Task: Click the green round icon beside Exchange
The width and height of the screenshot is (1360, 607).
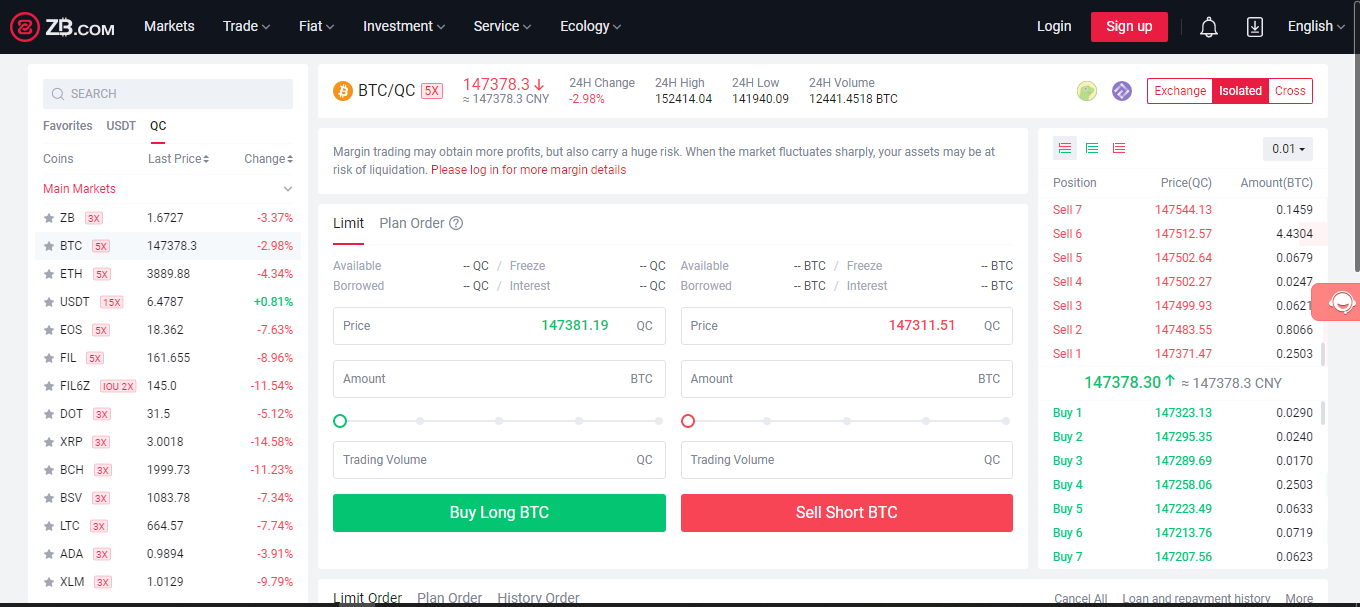Action: click(x=1087, y=91)
